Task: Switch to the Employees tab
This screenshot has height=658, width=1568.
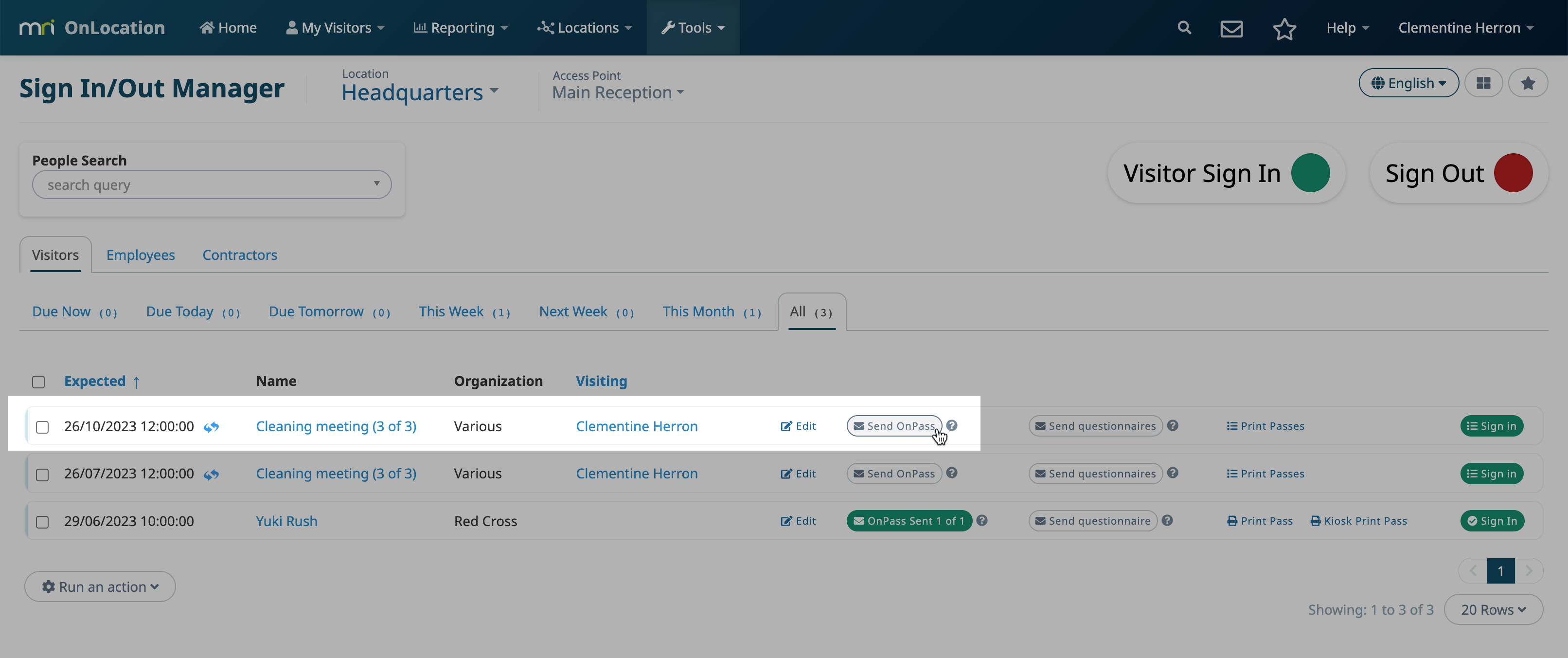Action: tap(141, 255)
